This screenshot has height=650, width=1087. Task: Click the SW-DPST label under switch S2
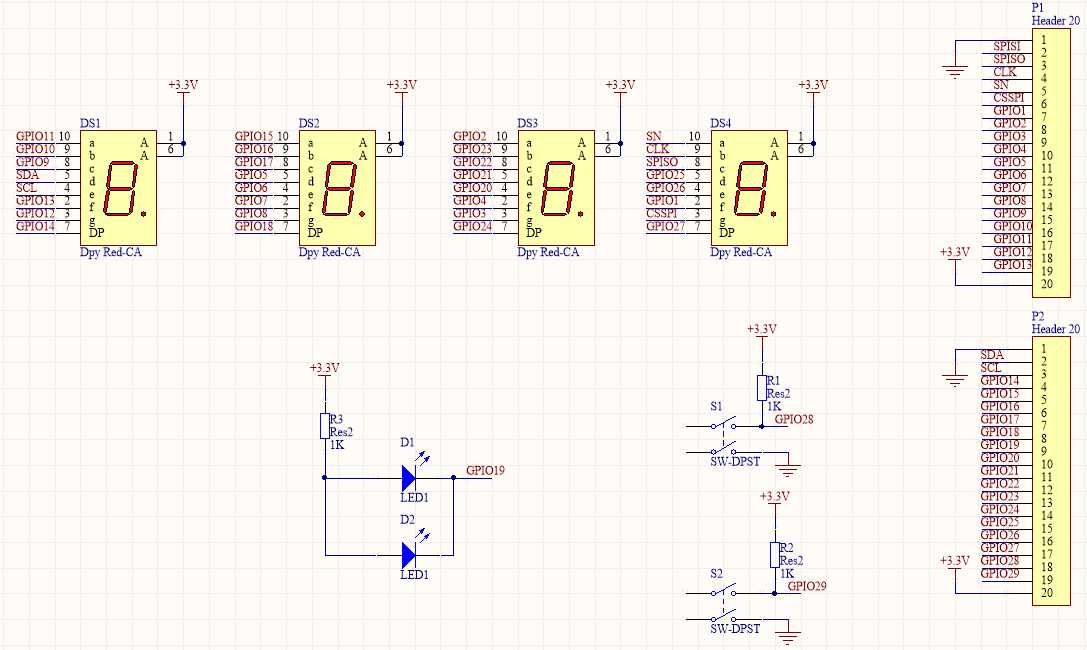click(735, 629)
